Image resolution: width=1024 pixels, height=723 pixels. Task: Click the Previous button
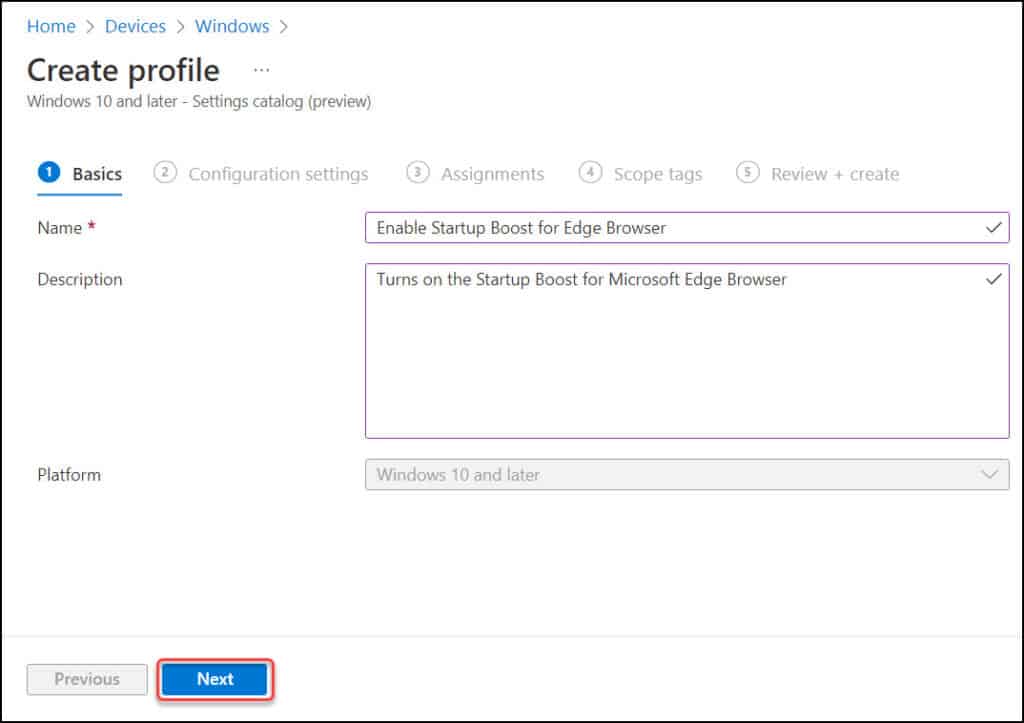tap(87, 679)
